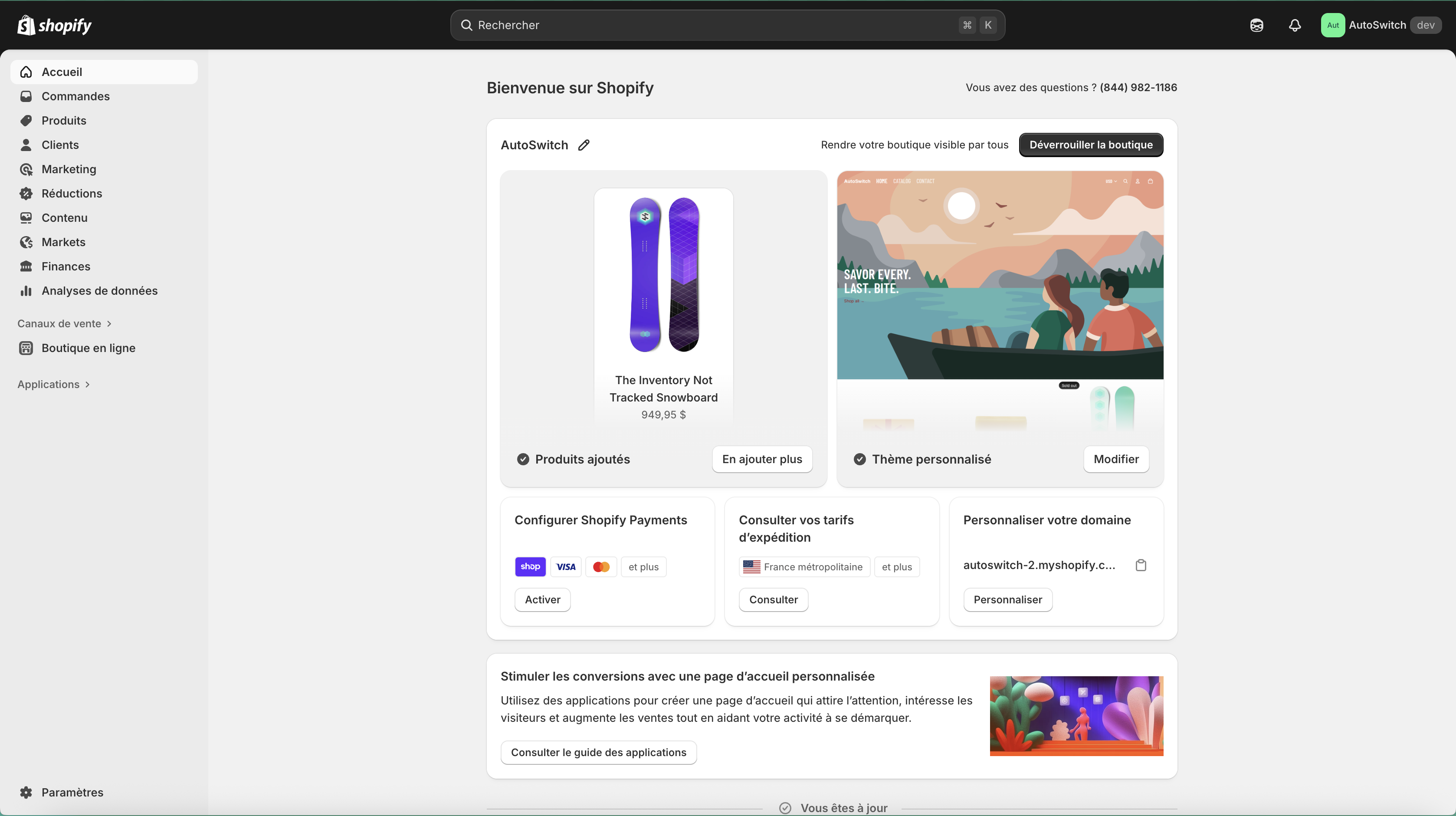Click the pencil icon next to AutoSwitch
The height and width of the screenshot is (816, 1456).
(584, 145)
